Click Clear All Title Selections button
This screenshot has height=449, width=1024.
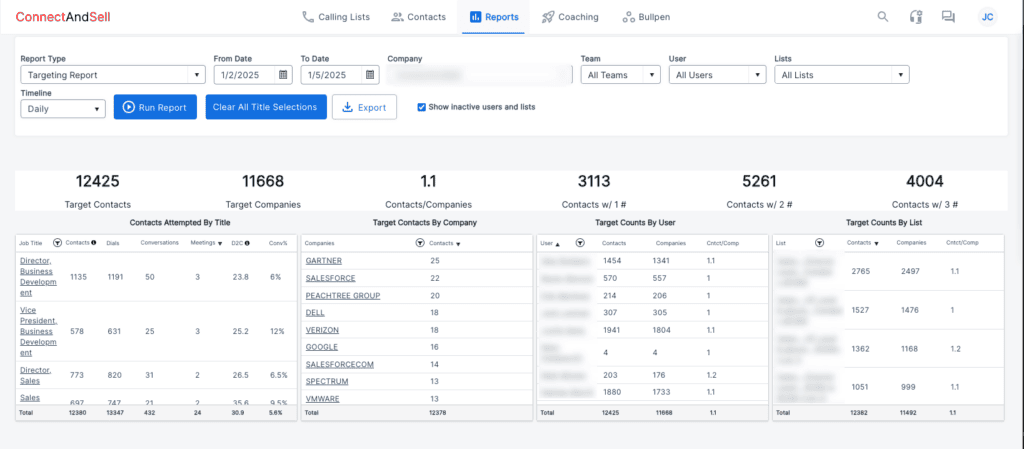[266, 107]
